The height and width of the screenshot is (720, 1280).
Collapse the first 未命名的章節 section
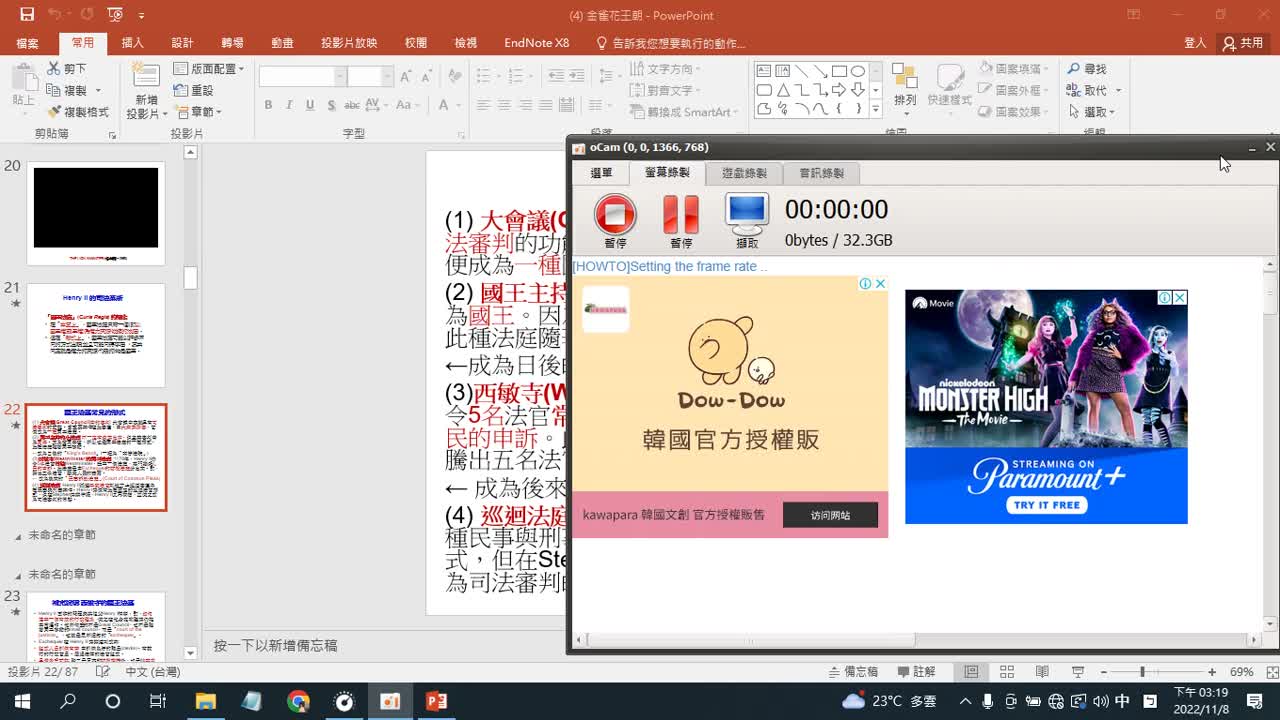point(18,537)
